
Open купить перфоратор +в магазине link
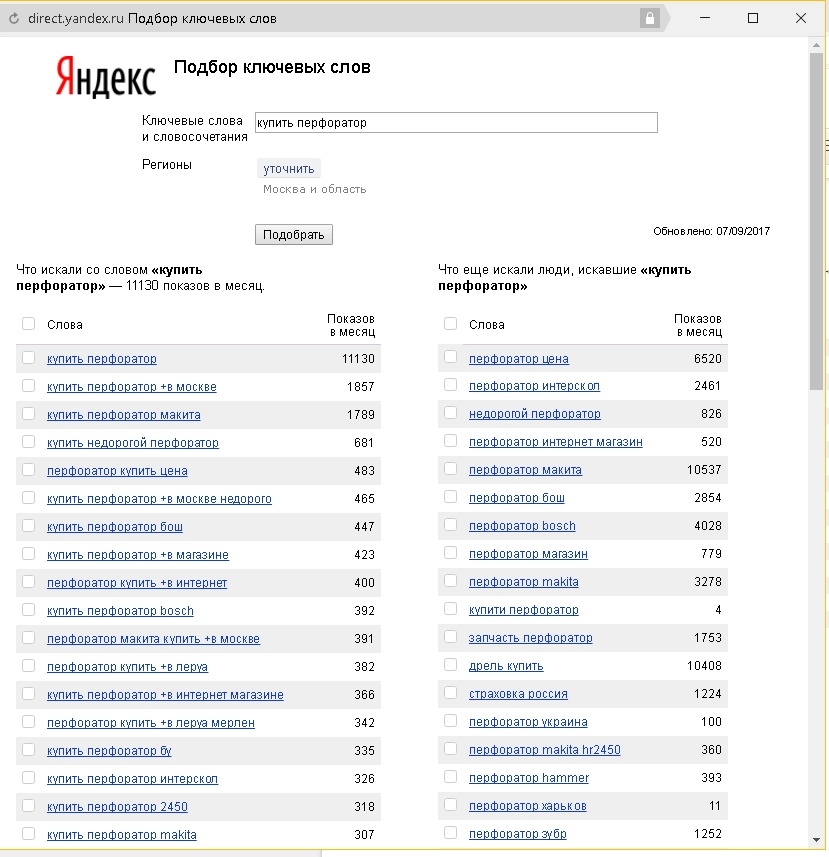click(138, 555)
